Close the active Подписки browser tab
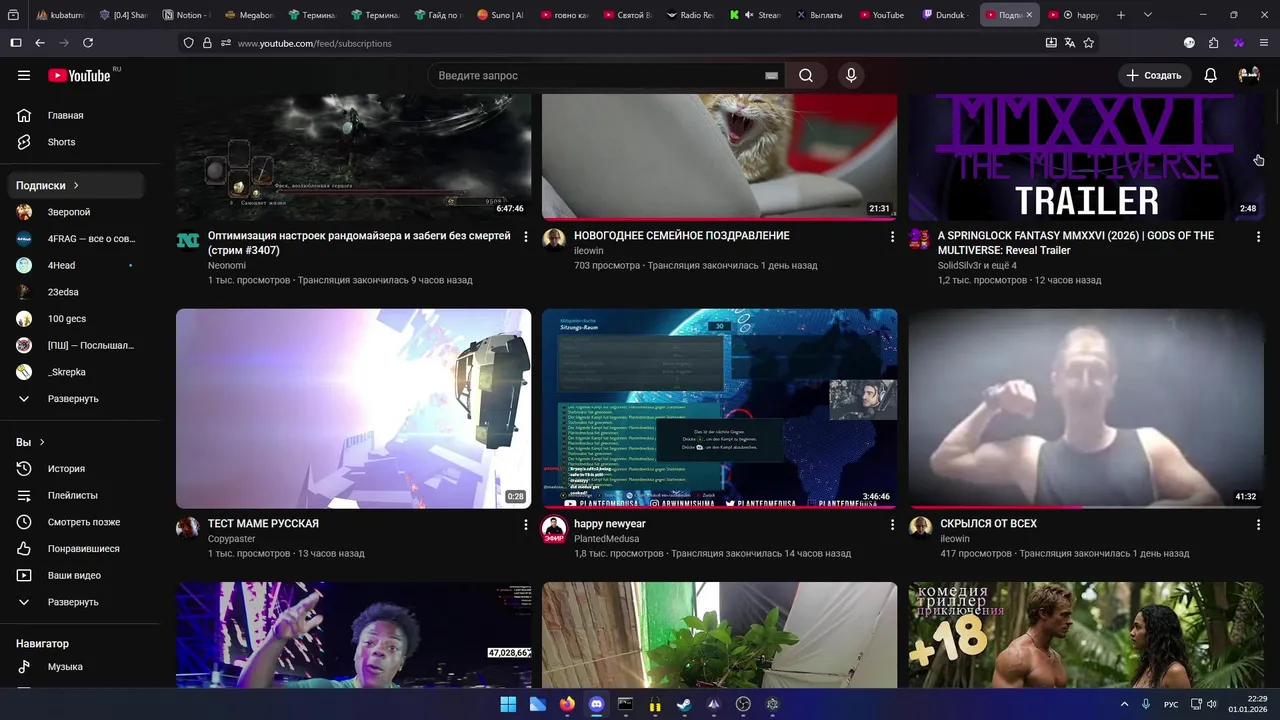Image resolution: width=1280 pixels, height=720 pixels. click(x=1029, y=15)
